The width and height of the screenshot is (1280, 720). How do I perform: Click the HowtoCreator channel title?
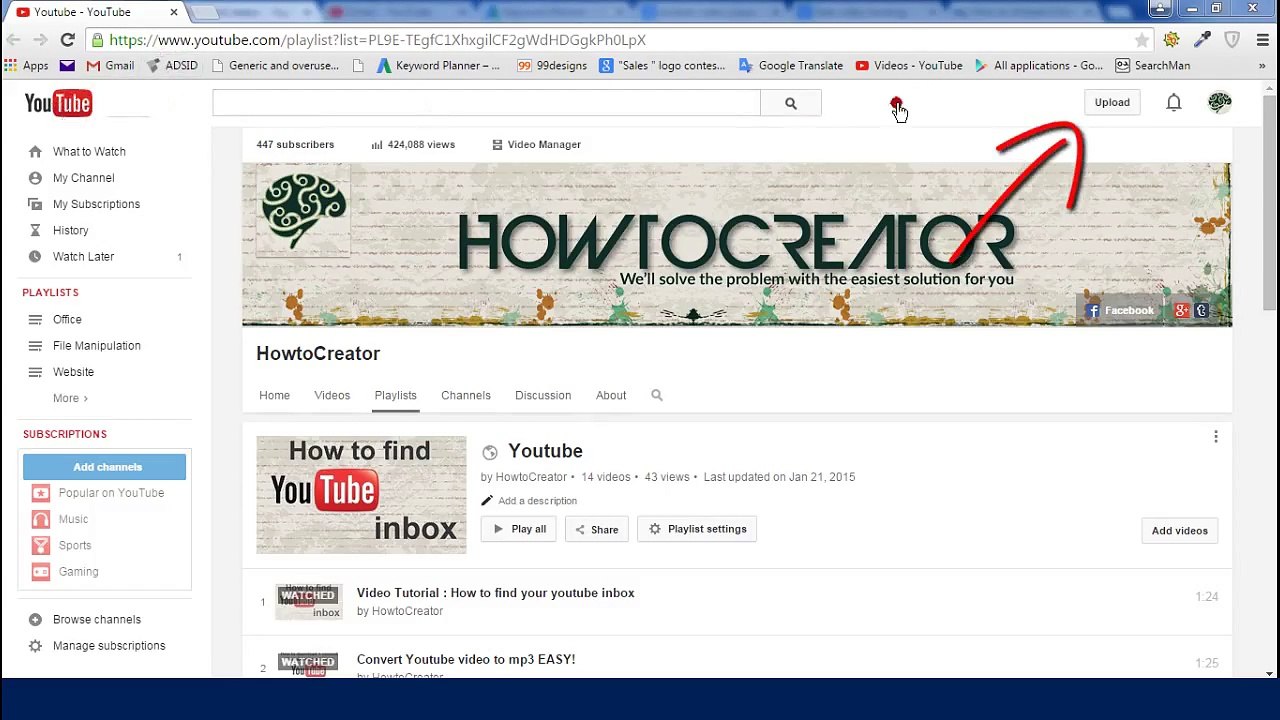318,353
